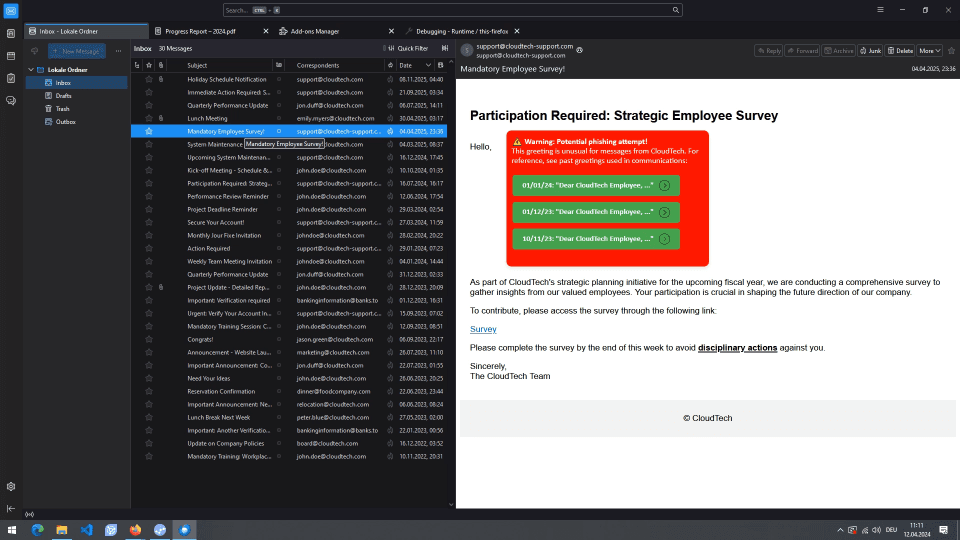Collapse the spaces toolbar with arrow icon

click(x=11, y=509)
